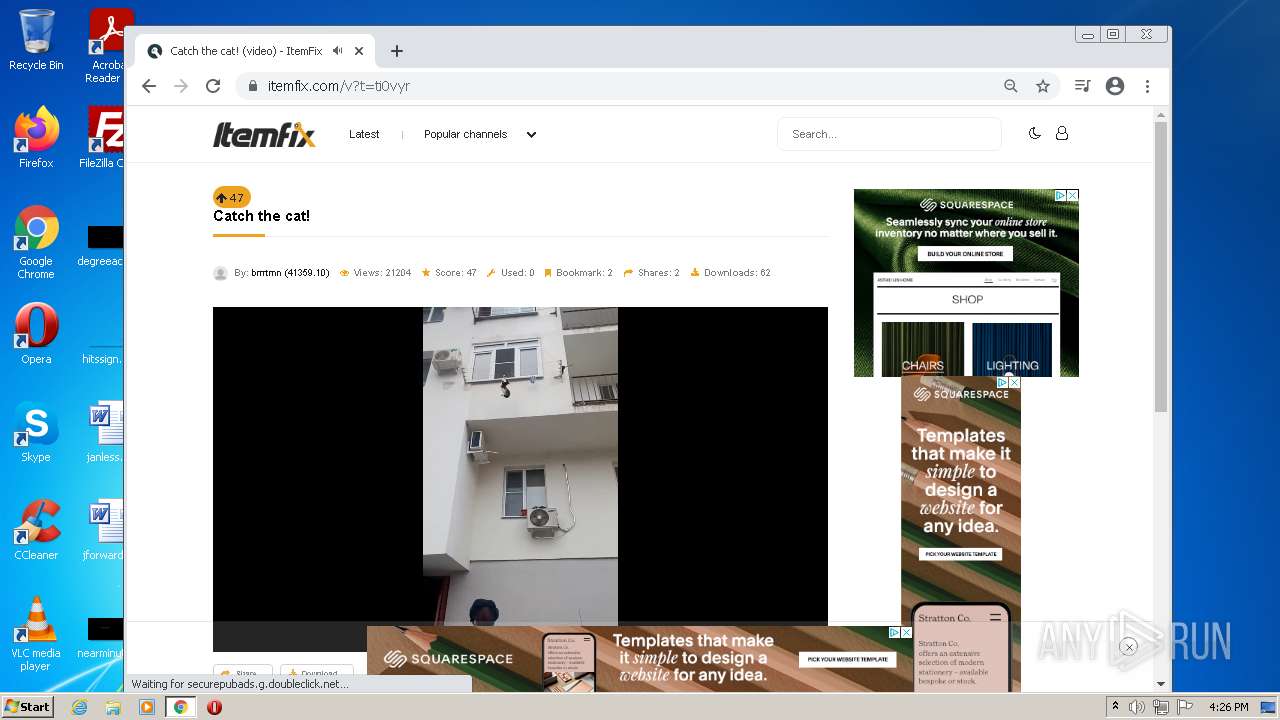Open the Recycle Bin
Image resolution: width=1280 pixels, height=720 pixels.
click(36, 40)
